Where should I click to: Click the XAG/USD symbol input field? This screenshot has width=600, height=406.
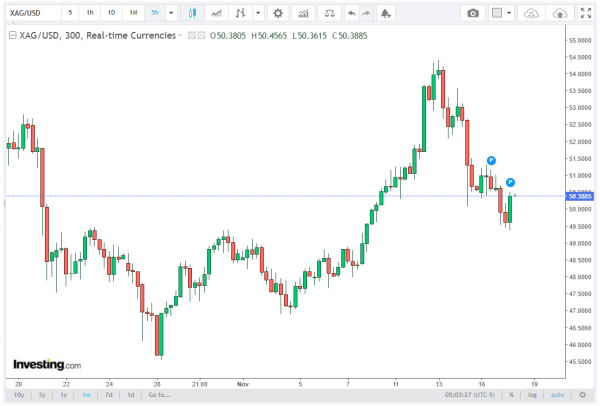[28, 14]
